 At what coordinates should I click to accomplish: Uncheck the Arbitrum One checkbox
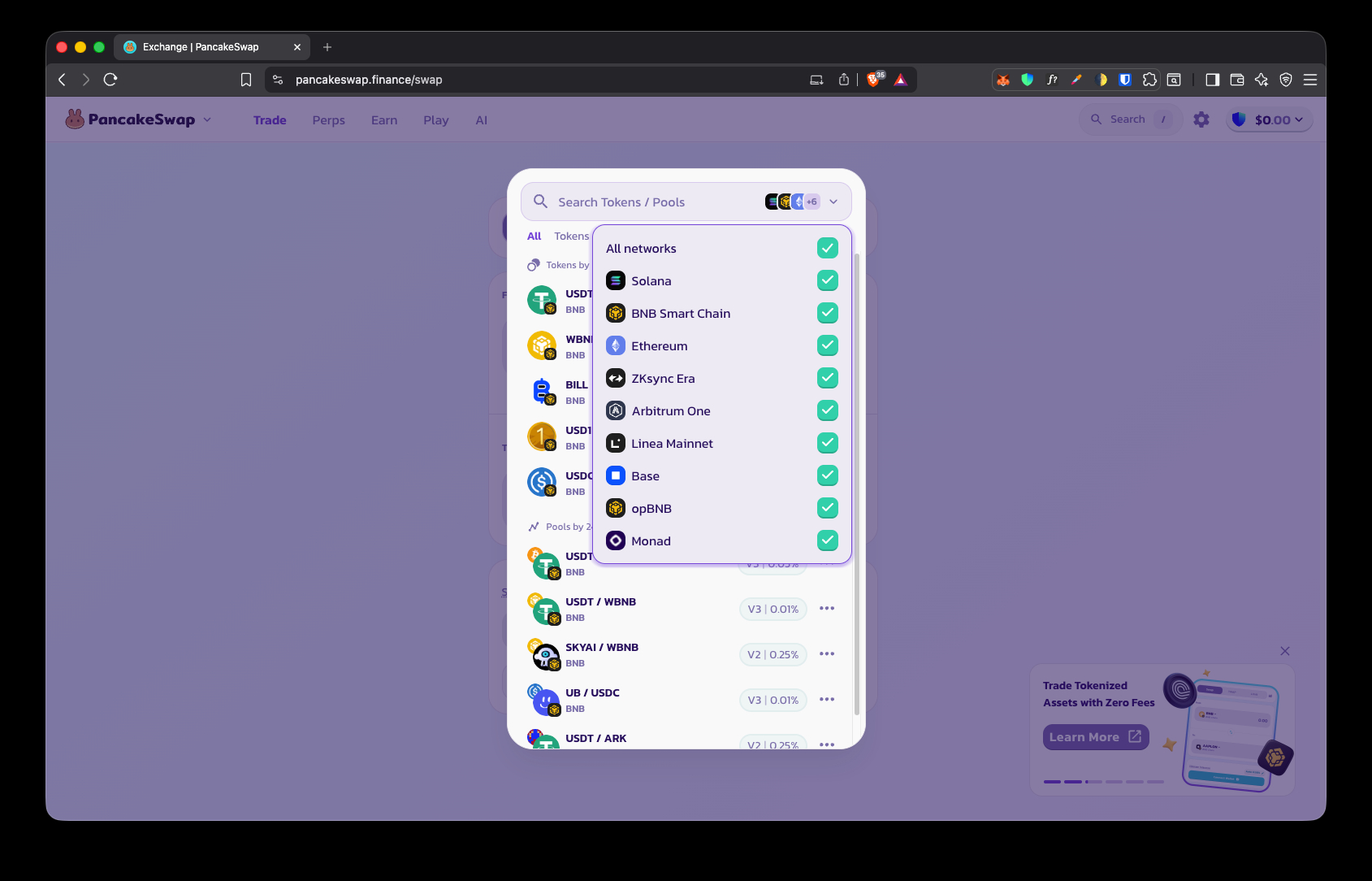click(827, 410)
